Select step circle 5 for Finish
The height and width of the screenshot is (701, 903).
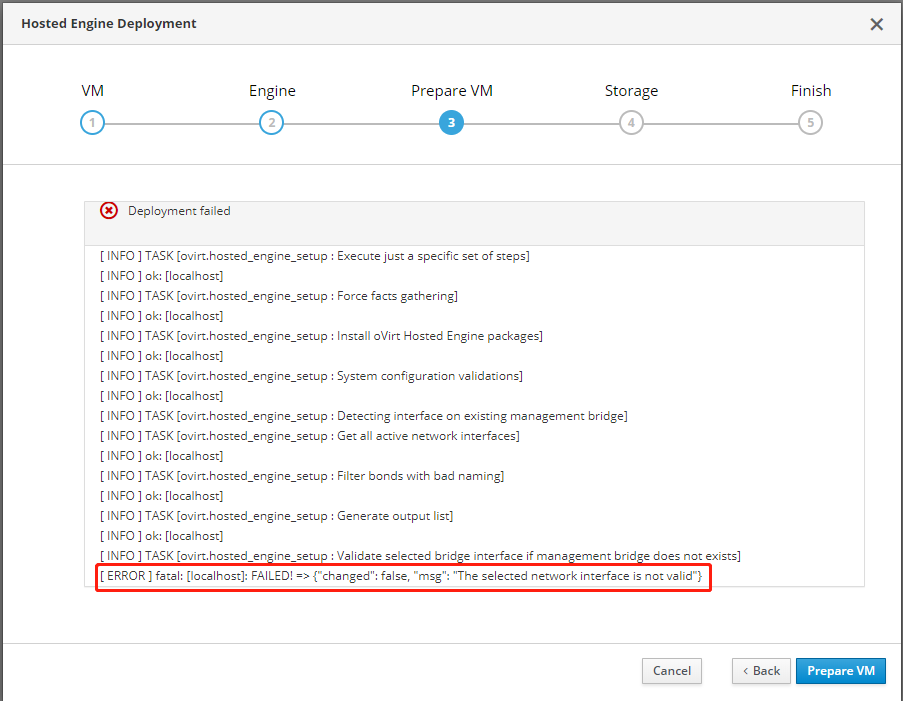pyautogui.click(x=810, y=122)
